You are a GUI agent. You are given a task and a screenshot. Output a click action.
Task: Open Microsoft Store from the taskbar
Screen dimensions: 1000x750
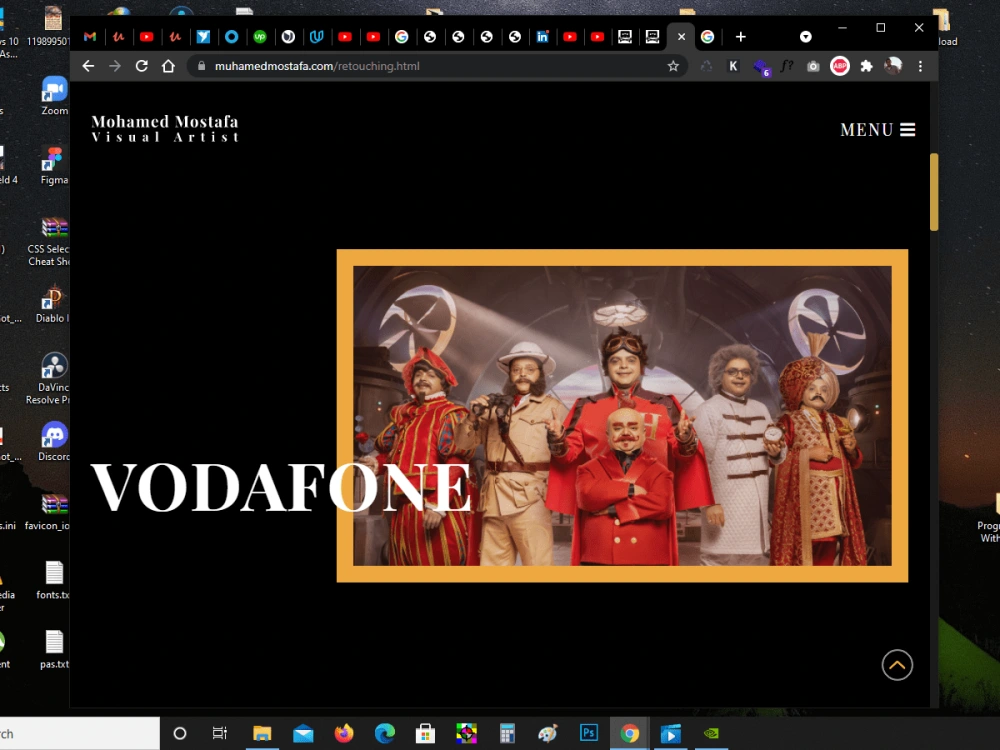click(x=425, y=733)
